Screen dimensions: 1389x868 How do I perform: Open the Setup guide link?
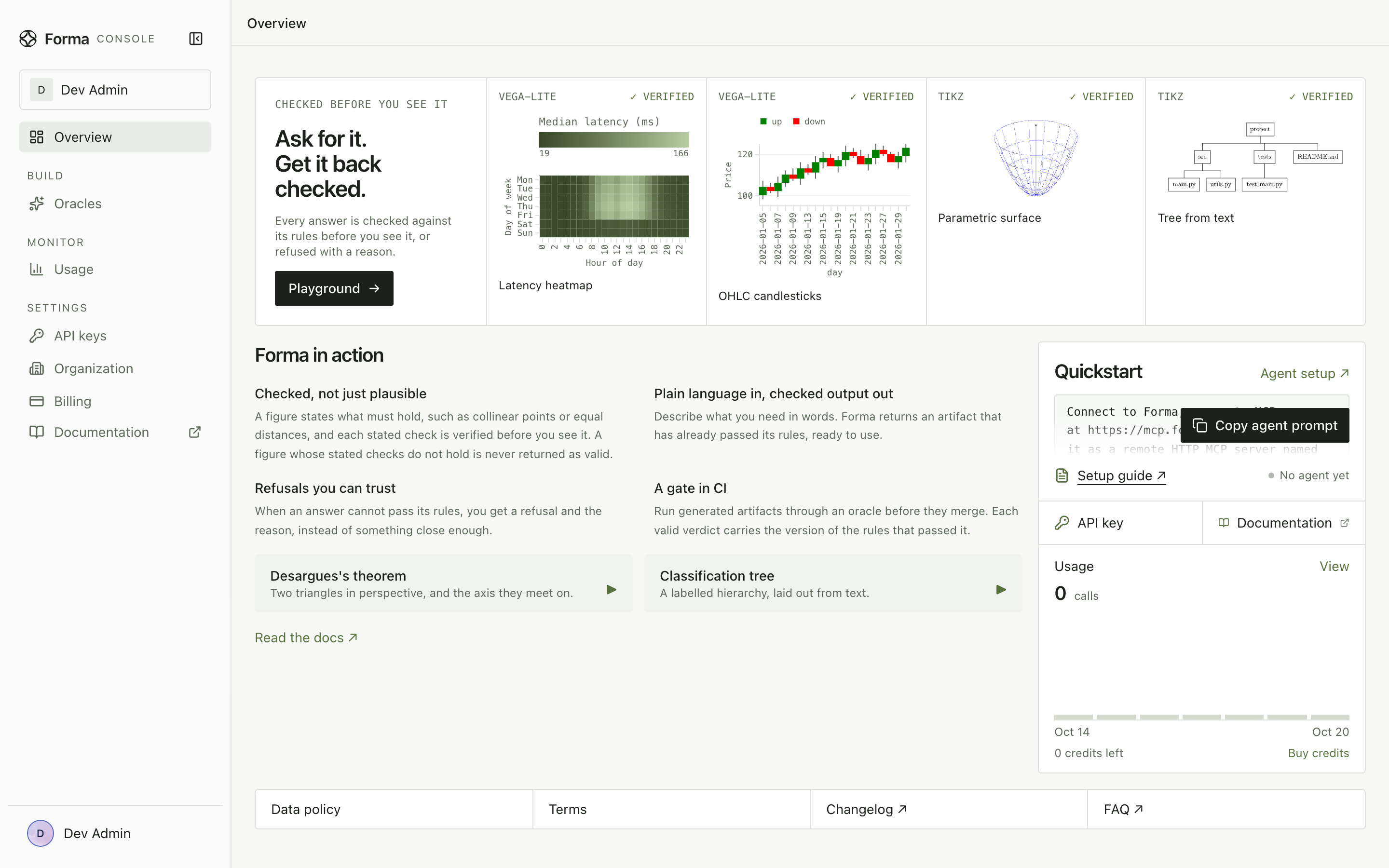[1121, 475]
